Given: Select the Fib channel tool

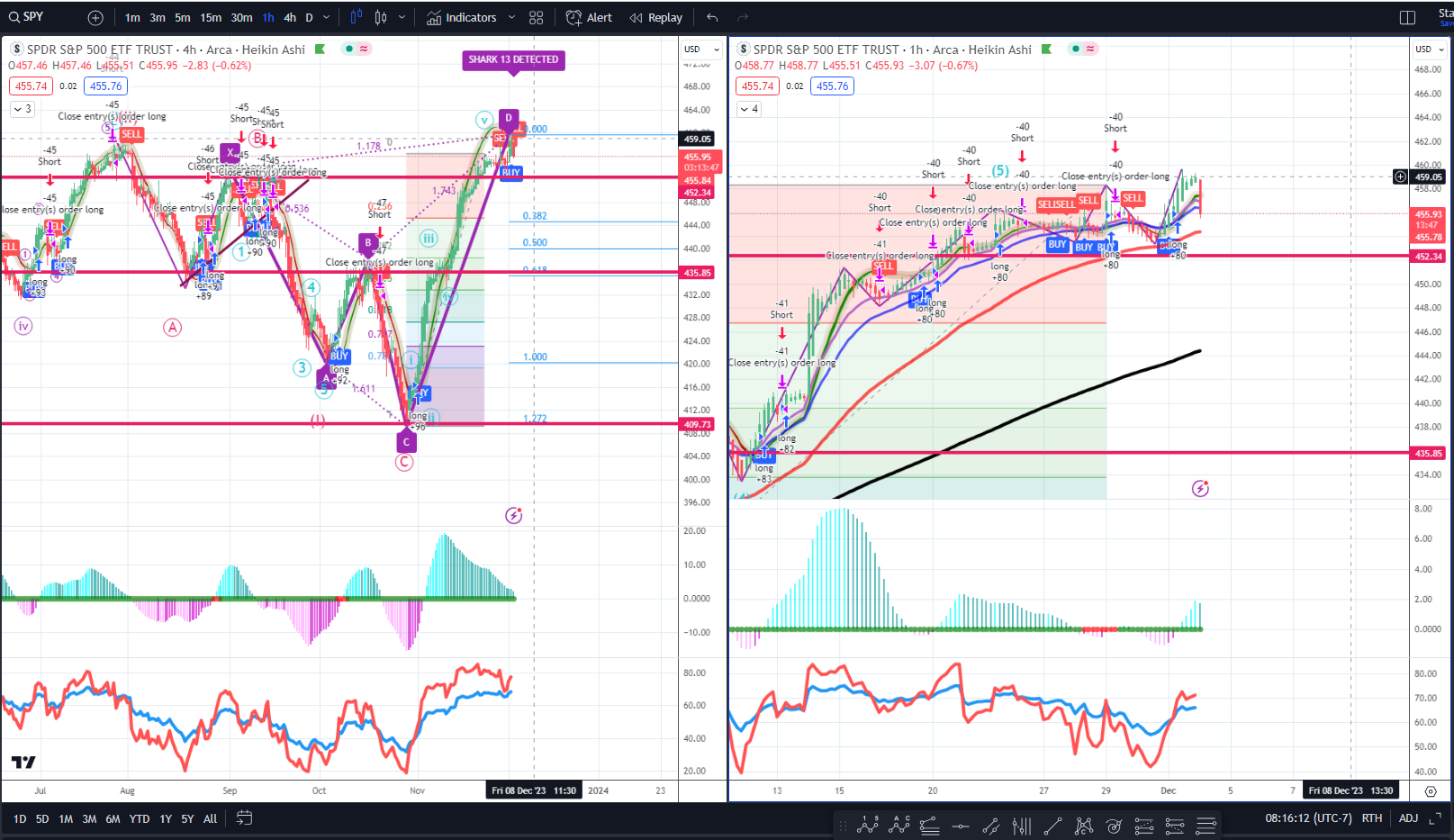Looking at the screenshot, I should 1175,824.
